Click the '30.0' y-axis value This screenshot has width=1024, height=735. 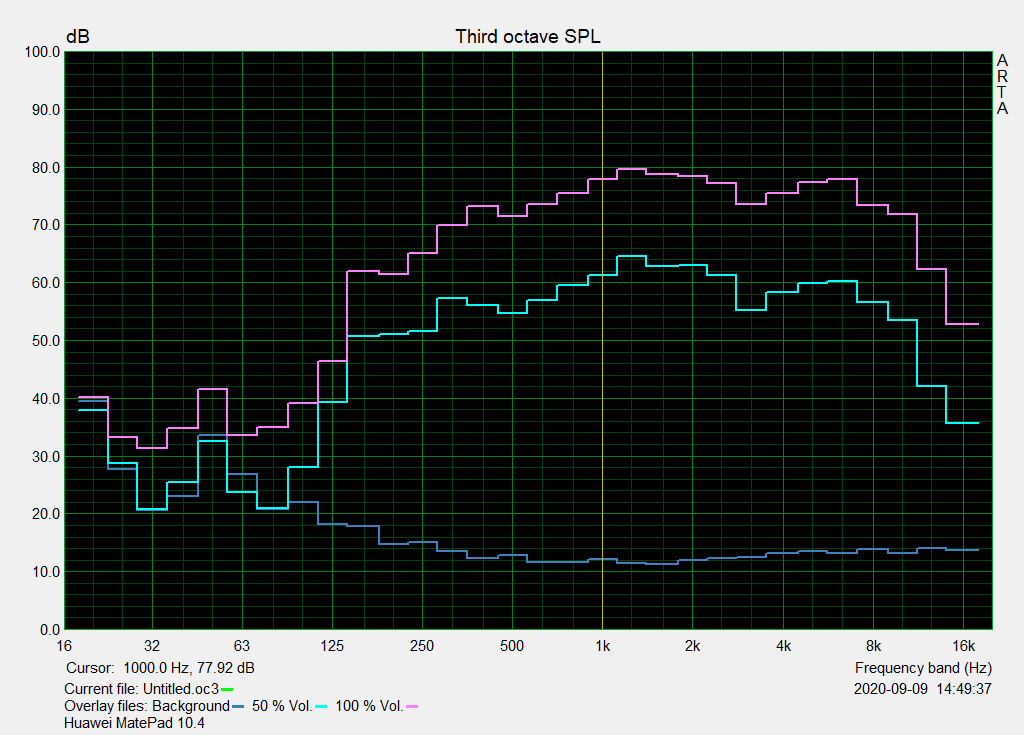coord(46,457)
